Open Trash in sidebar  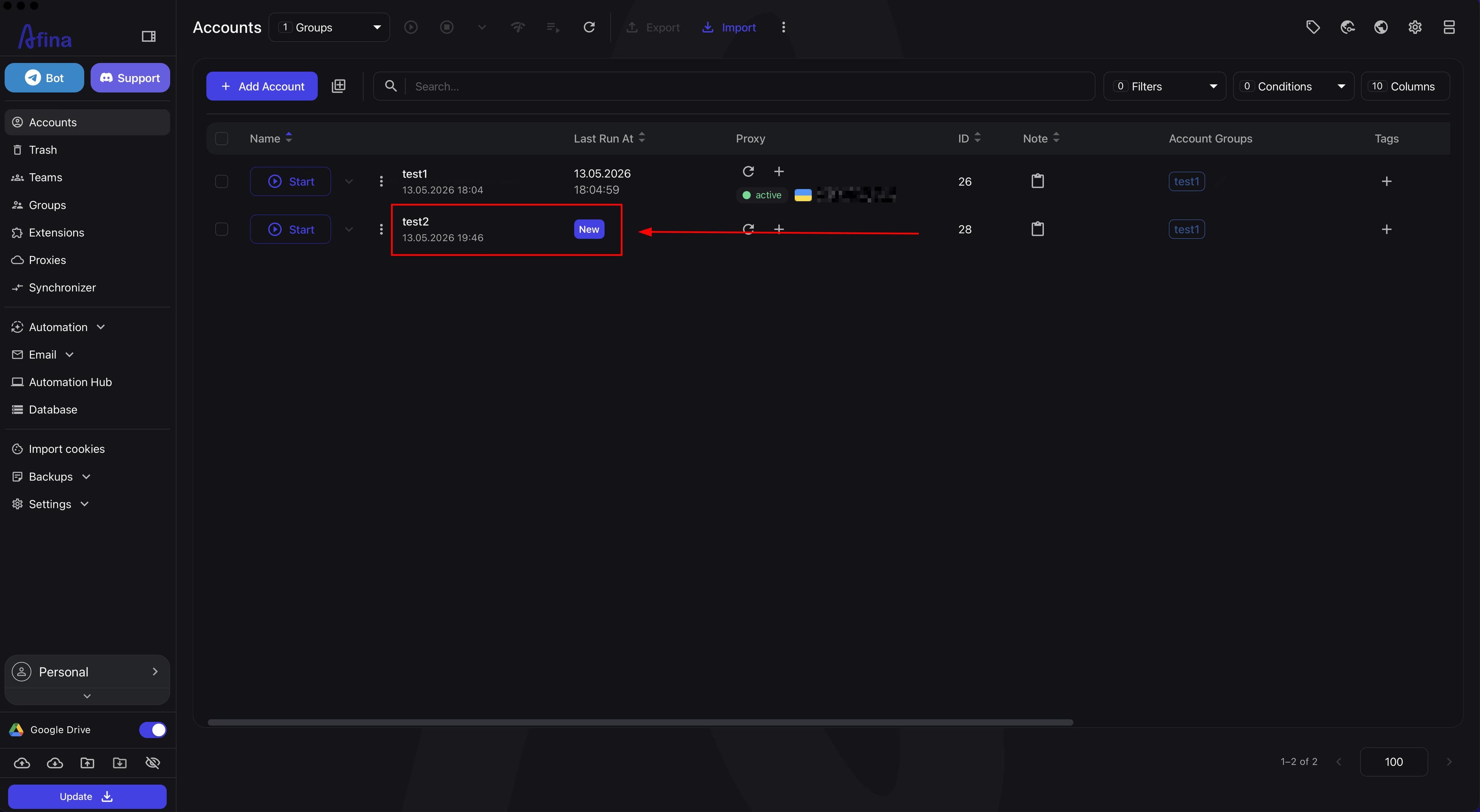(87, 150)
